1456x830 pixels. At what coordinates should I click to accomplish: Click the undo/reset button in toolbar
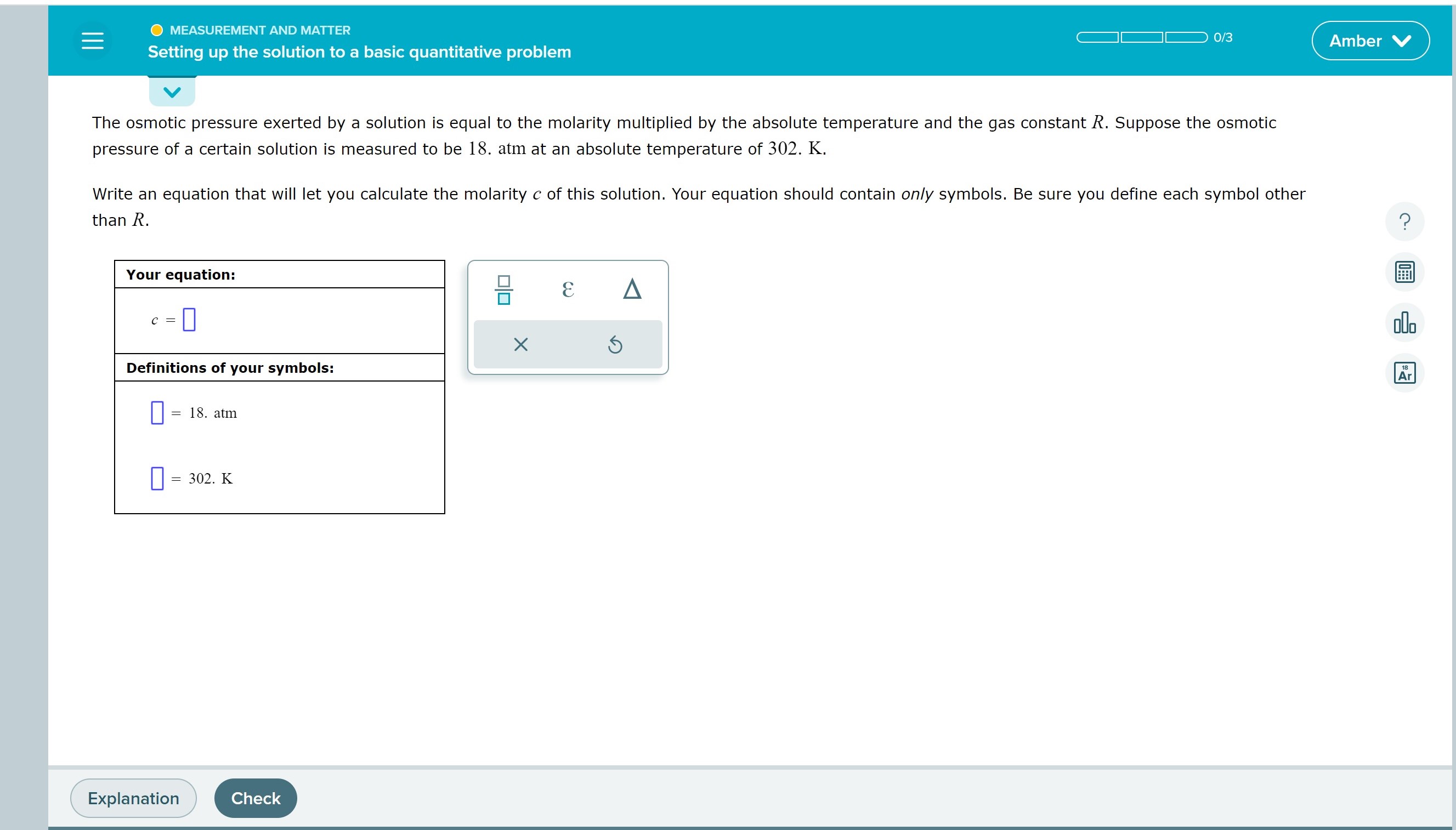point(615,344)
